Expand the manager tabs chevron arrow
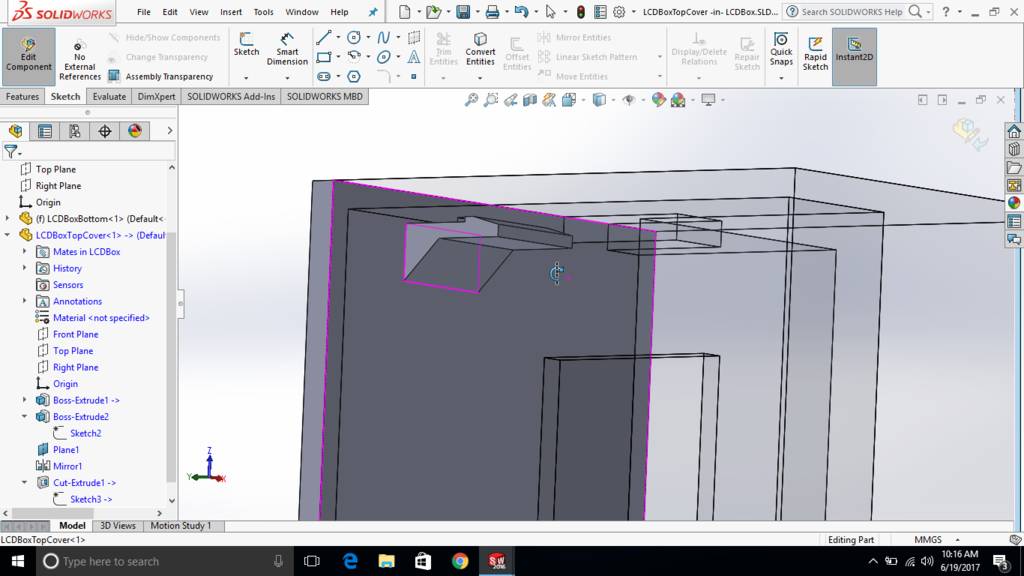The height and width of the screenshot is (576, 1024). click(170, 131)
